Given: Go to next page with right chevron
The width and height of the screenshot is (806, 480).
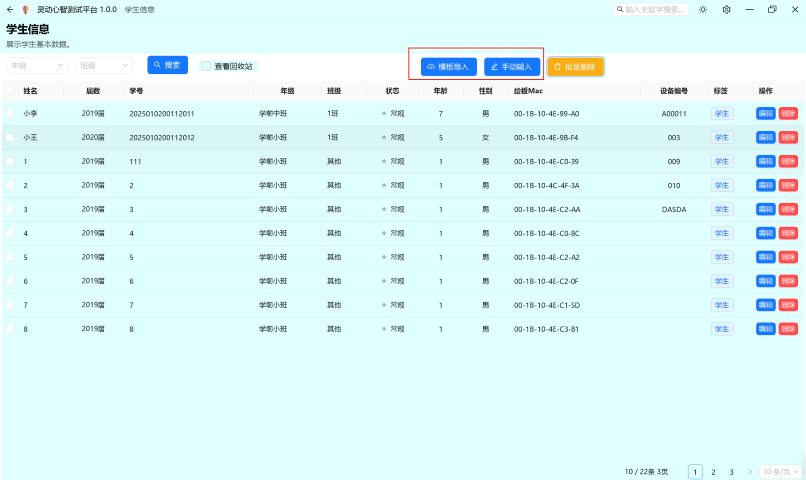Looking at the screenshot, I should [x=749, y=472].
